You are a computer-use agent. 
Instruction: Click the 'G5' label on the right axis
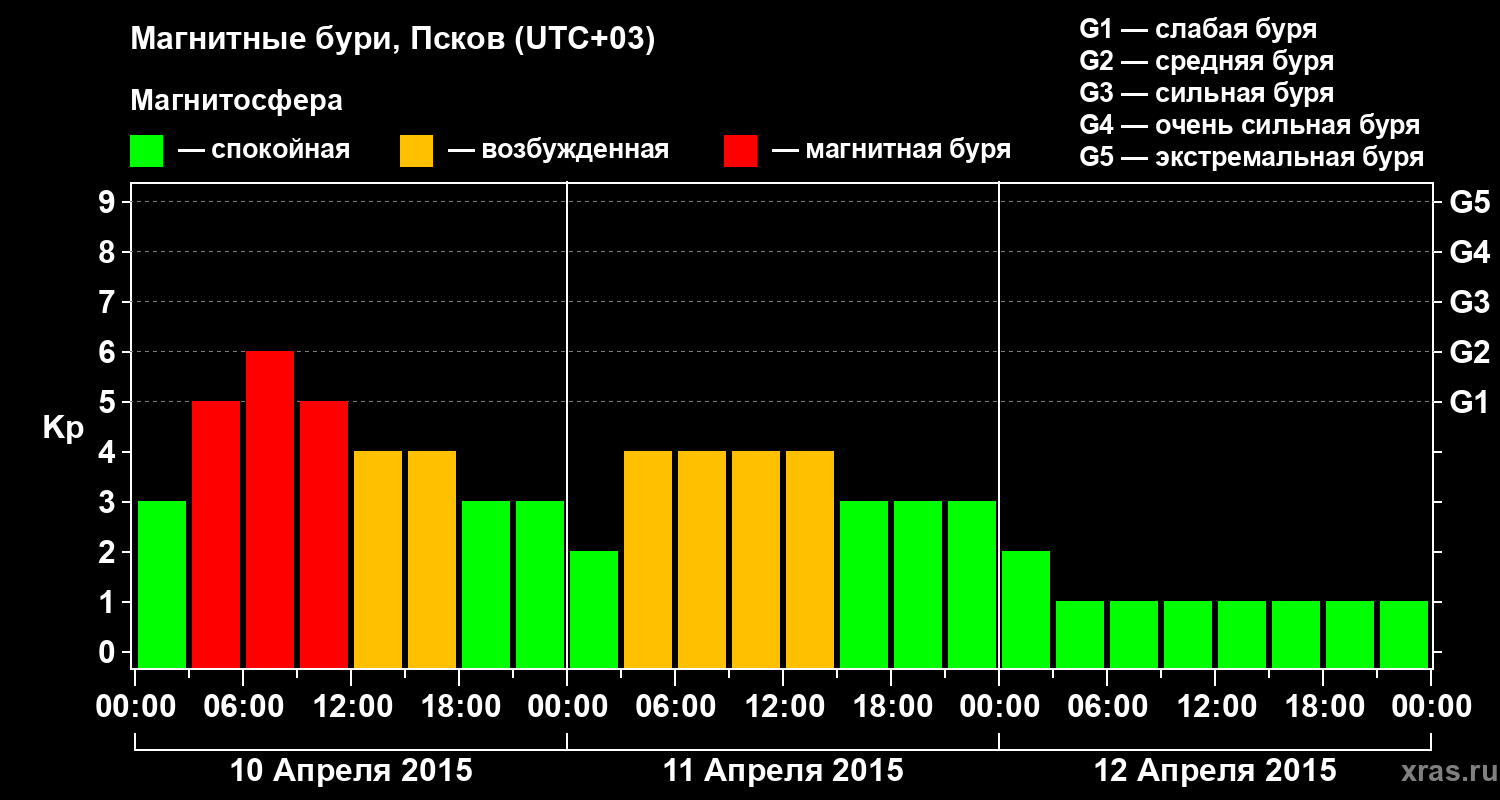[x=1469, y=202]
